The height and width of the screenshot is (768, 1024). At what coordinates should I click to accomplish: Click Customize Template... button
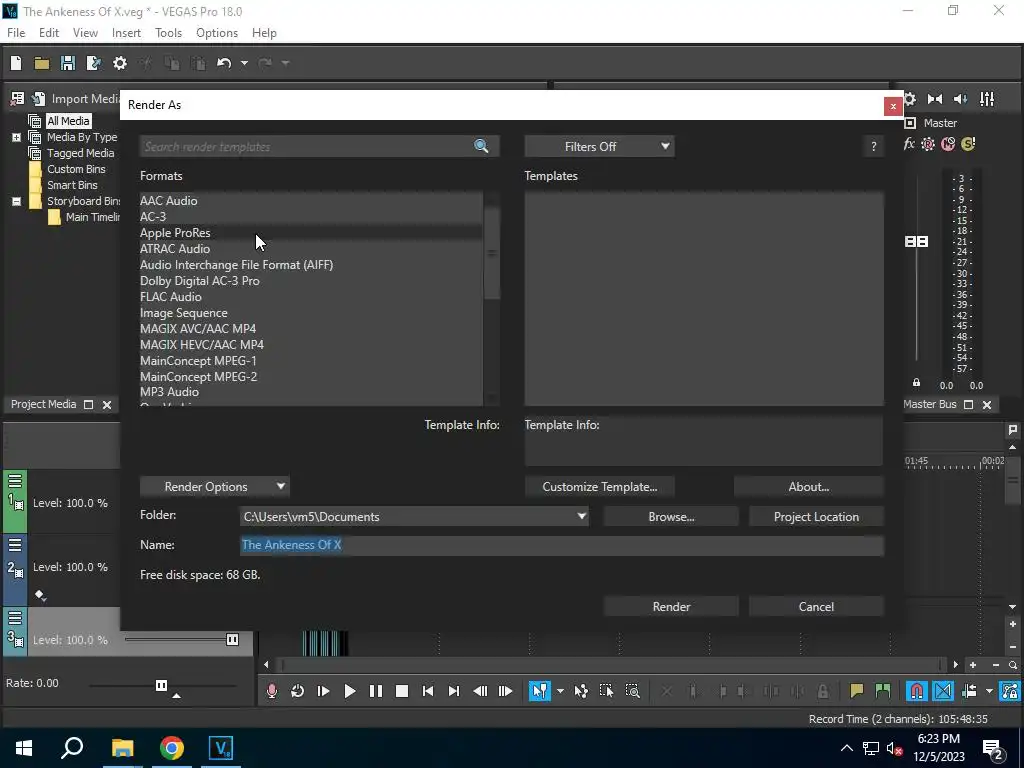[x=600, y=487]
